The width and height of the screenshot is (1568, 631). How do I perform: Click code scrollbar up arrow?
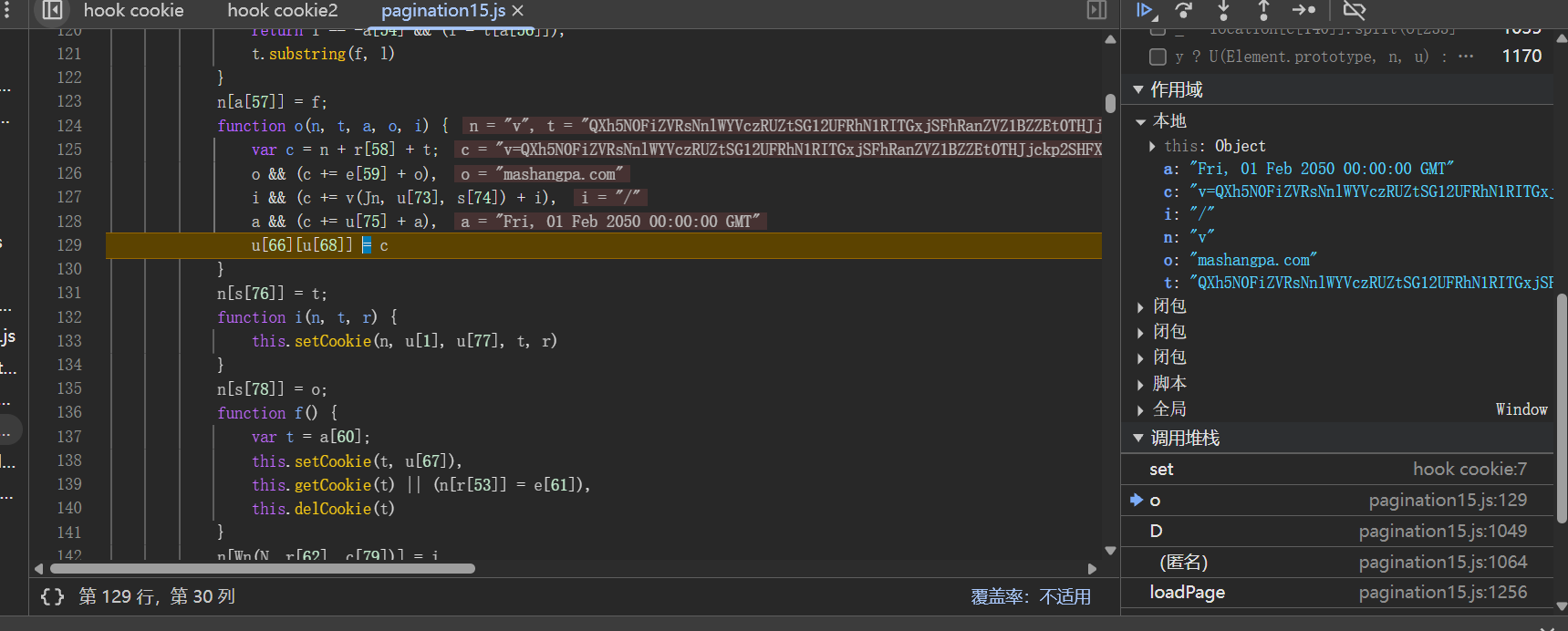[x=1110, y=39]
